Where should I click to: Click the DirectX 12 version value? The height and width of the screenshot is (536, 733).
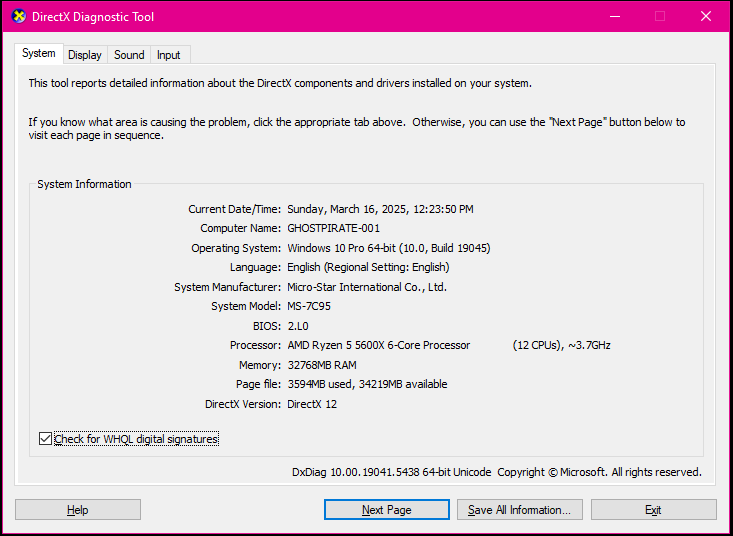pos(312,404)
